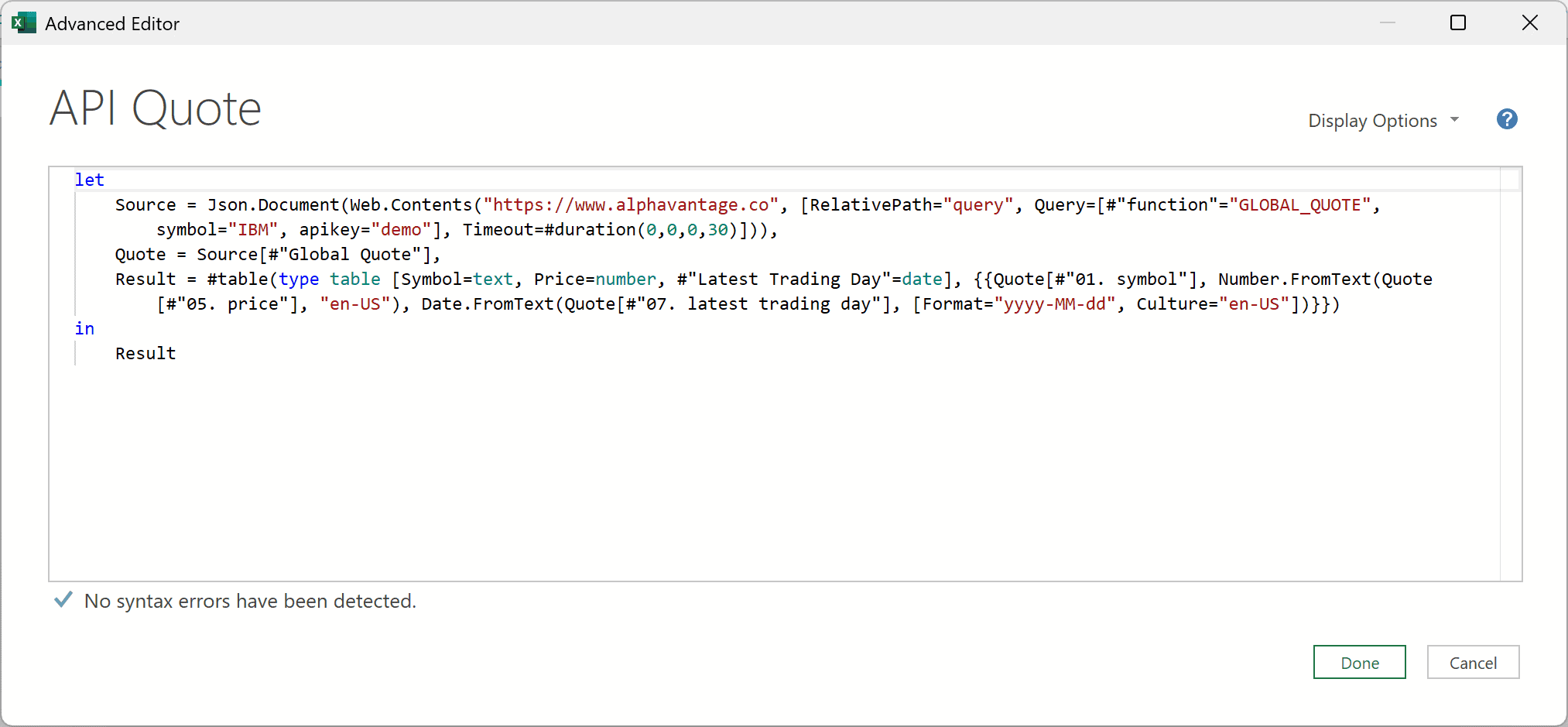The image size is (1568, 727).
Task: Click the "https://www.alphavantage.co" URL string
Action: click(631, 204)
